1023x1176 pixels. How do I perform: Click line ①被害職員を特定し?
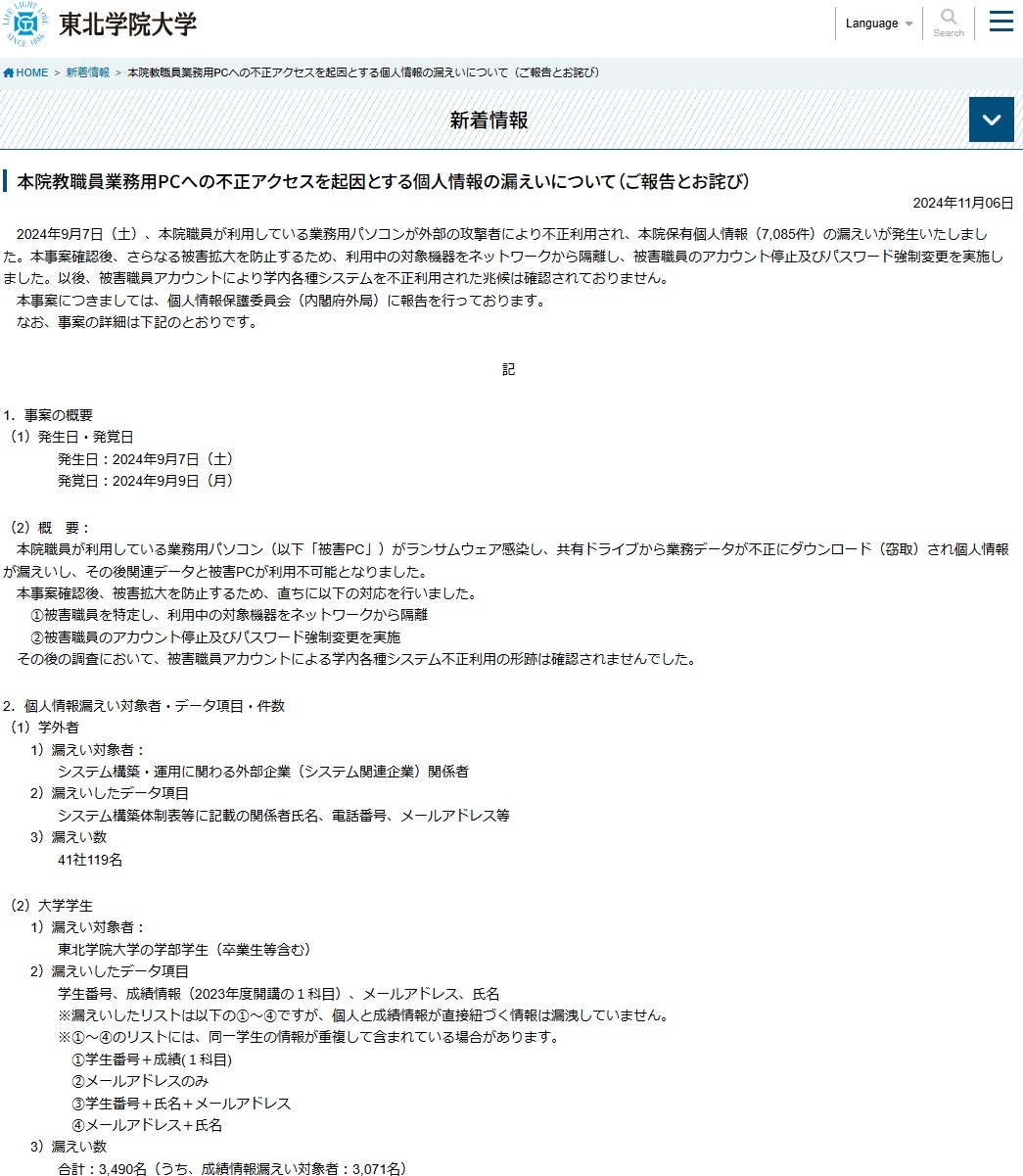tap(229, 615)
